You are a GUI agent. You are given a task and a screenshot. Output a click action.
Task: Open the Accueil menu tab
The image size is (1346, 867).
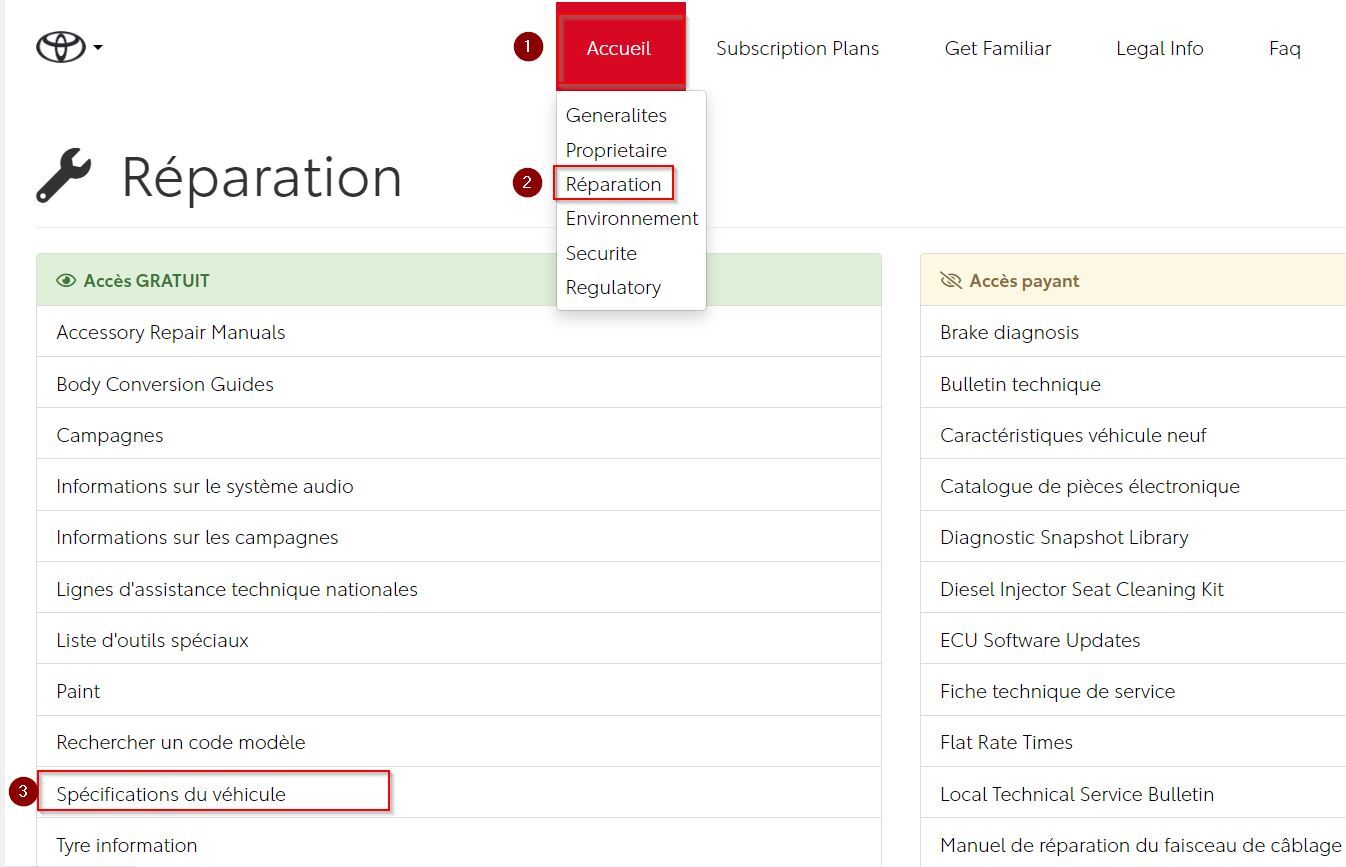(x=619, y=48)
